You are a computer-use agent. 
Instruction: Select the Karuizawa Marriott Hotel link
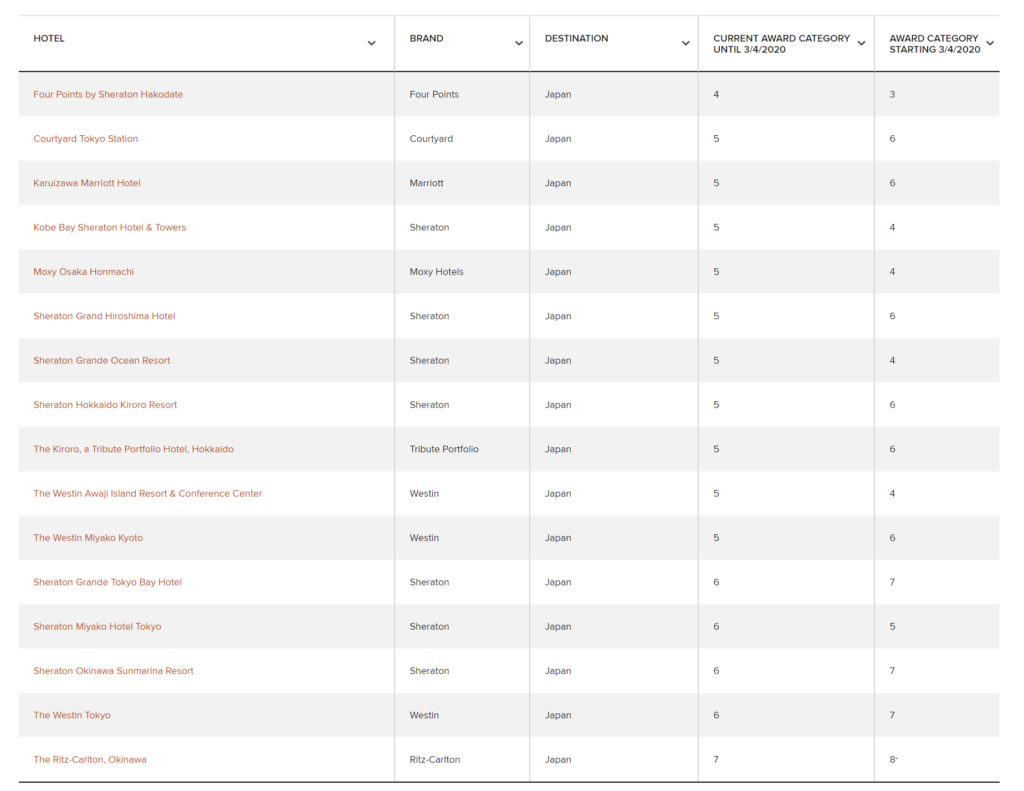tap(87, 183)
